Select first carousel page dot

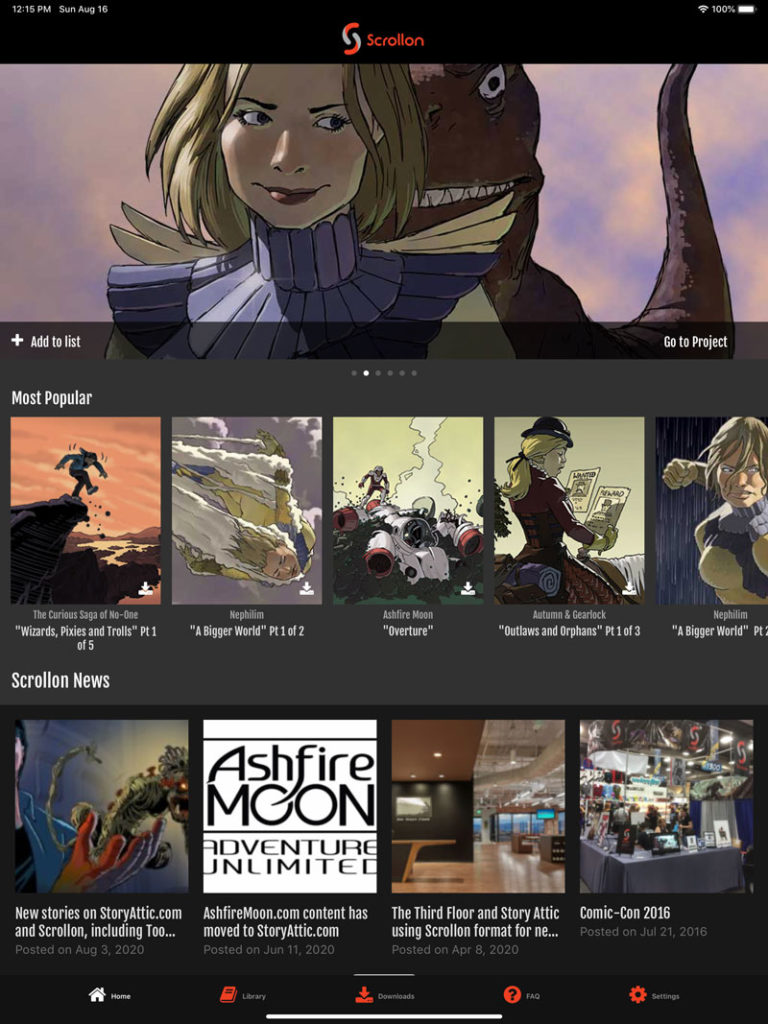354,373
